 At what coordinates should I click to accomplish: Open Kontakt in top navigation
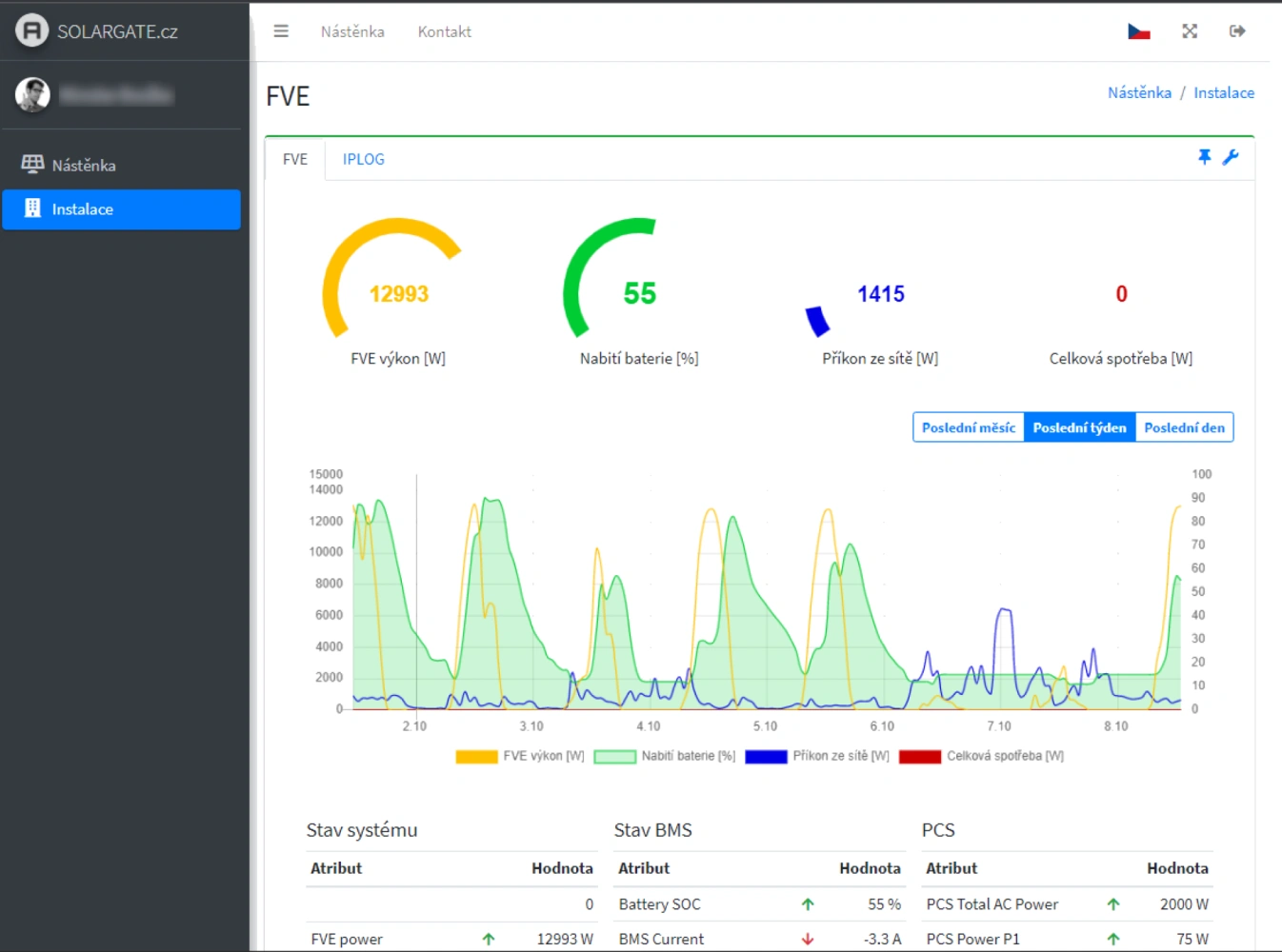point(444,31)
